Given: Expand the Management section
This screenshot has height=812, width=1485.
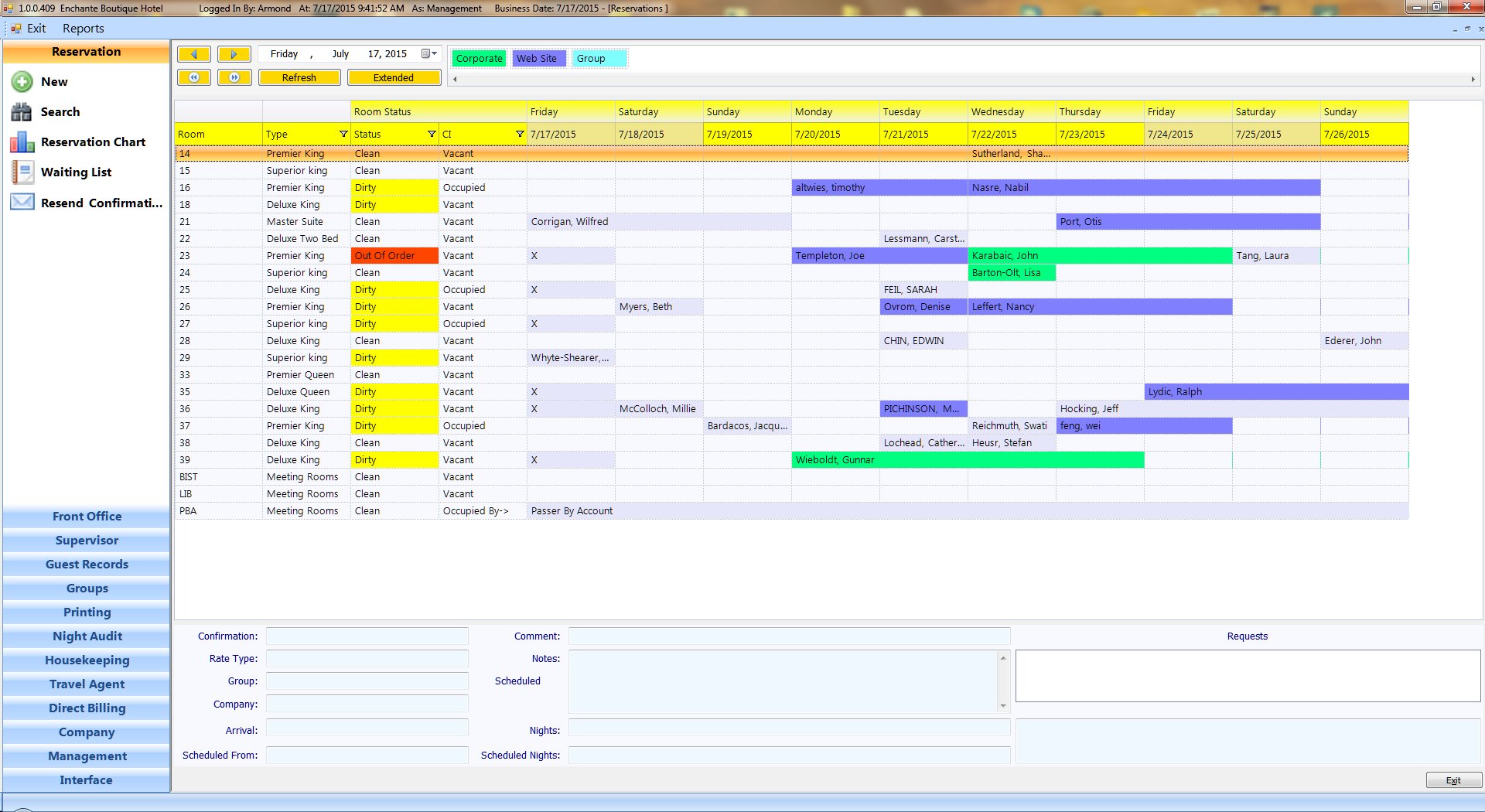Looking at the screenshot, I should (87, 756).
